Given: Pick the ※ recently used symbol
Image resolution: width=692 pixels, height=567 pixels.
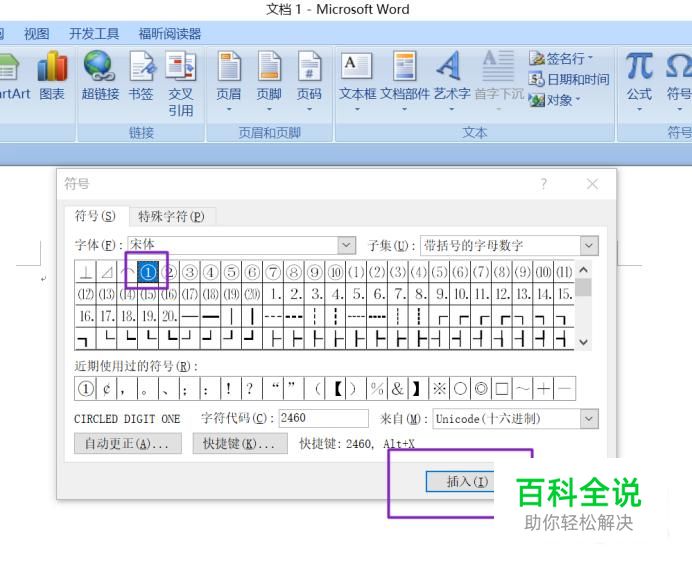Looking at the screenshot, I should [x=439, y=389].
